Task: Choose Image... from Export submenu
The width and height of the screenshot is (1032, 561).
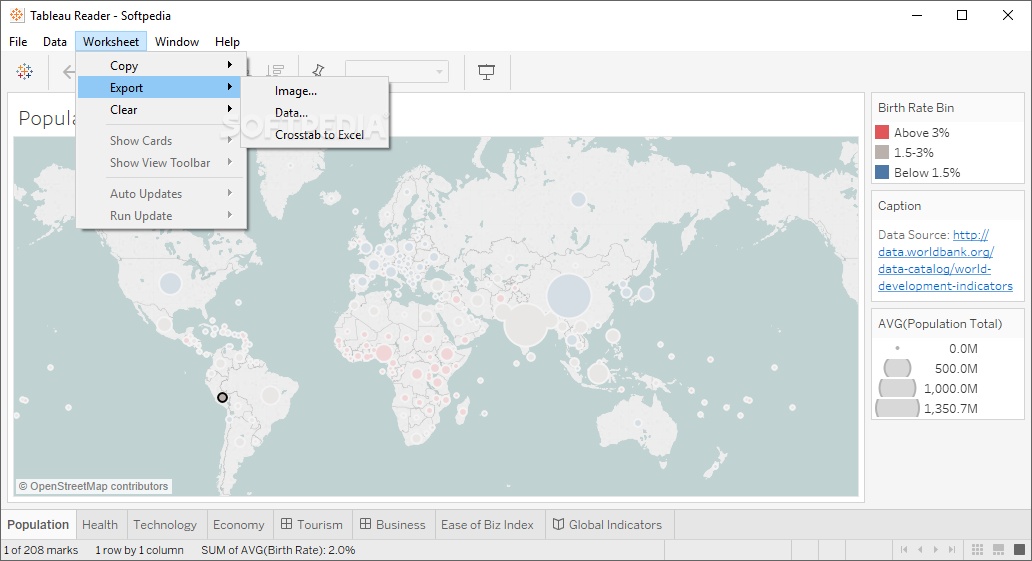Action: tap(315, 91)
